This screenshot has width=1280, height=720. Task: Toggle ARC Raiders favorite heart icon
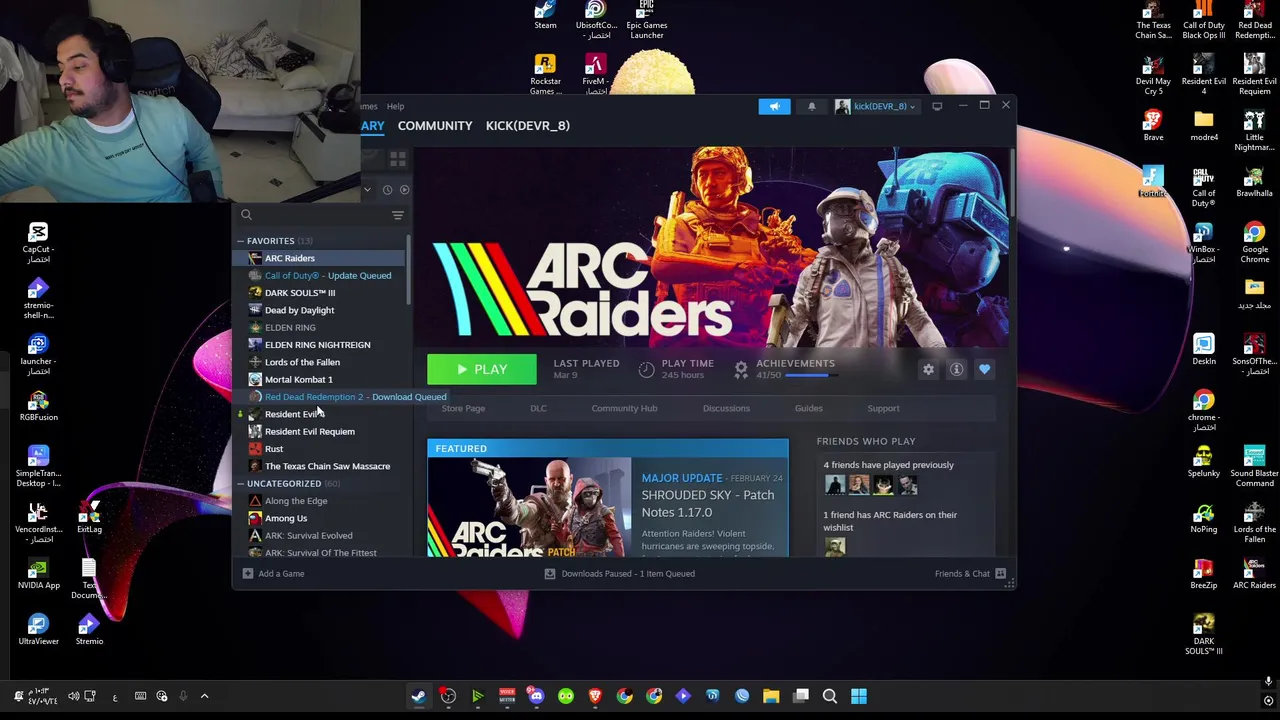point(984,370)
